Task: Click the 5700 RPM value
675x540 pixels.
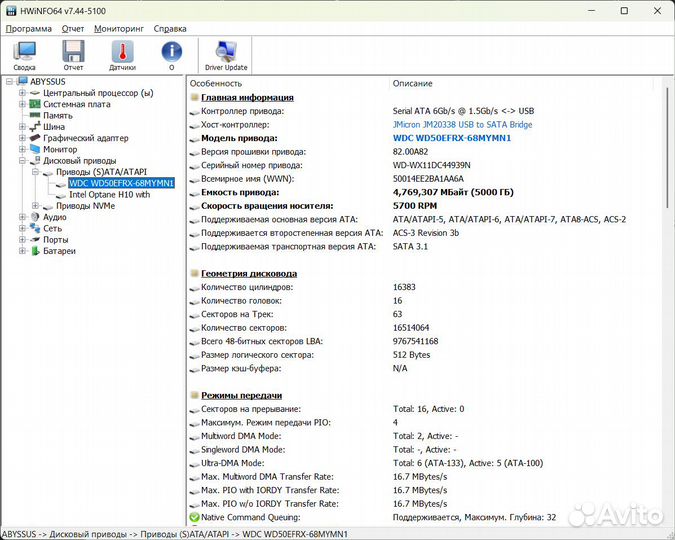Action: tap(415, 206)
